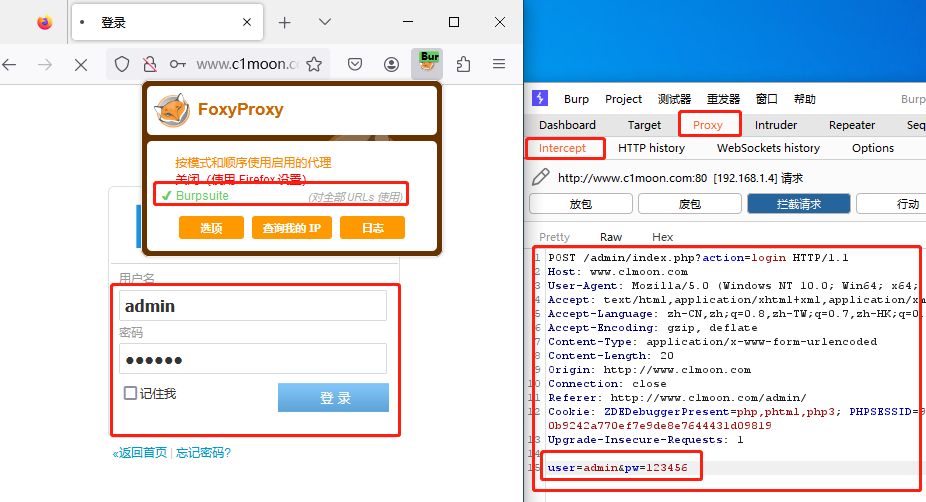Expand the list all tabs chevron

pos(325,22)
